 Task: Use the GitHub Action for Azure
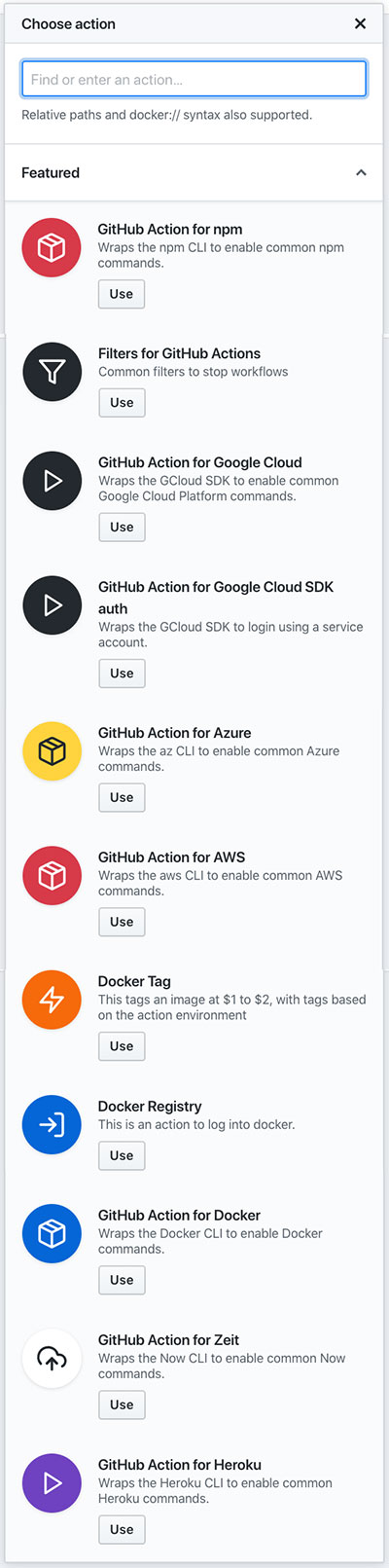(122, 798)
